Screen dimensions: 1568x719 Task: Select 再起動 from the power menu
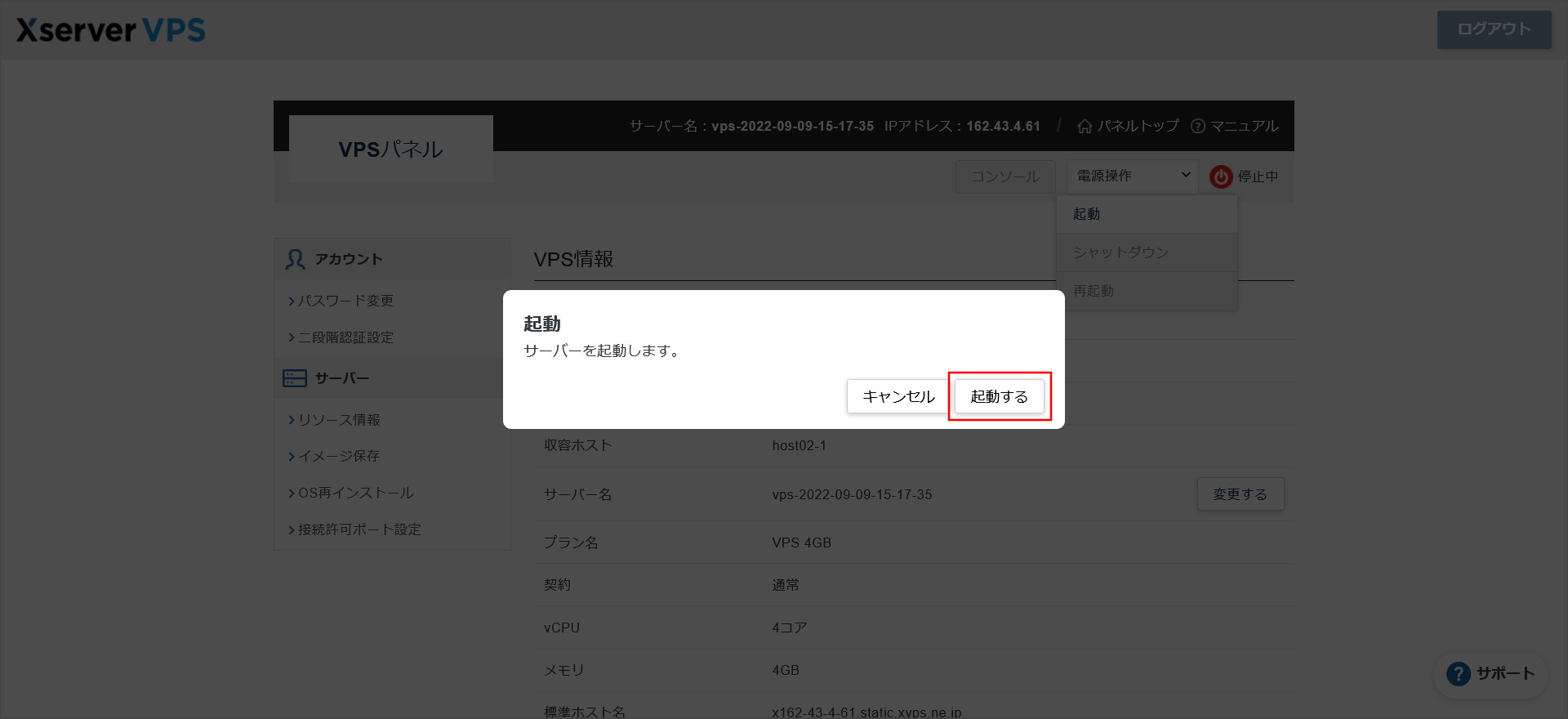pos(1147,291)
